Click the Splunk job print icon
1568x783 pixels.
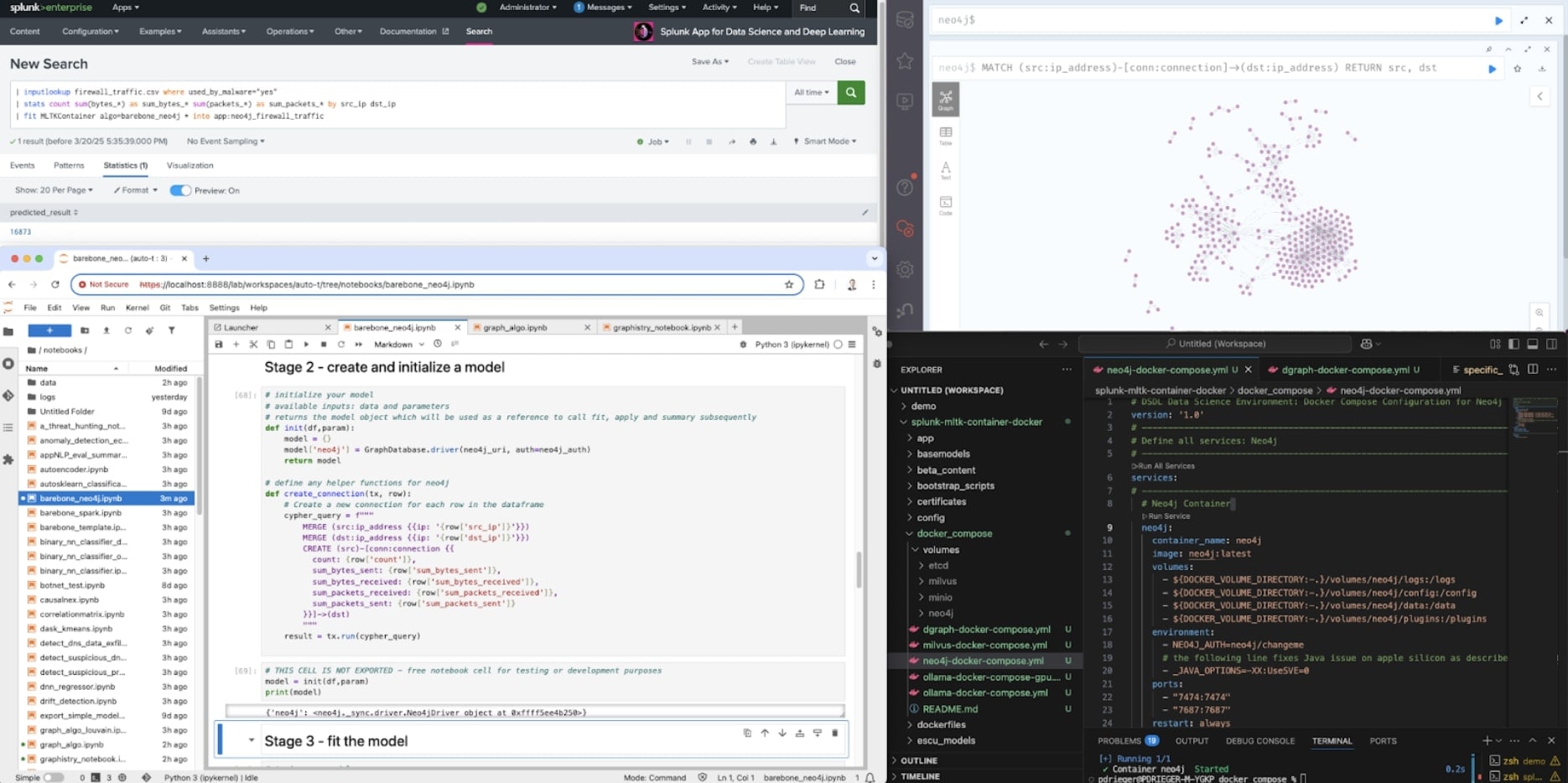[753, 142]
